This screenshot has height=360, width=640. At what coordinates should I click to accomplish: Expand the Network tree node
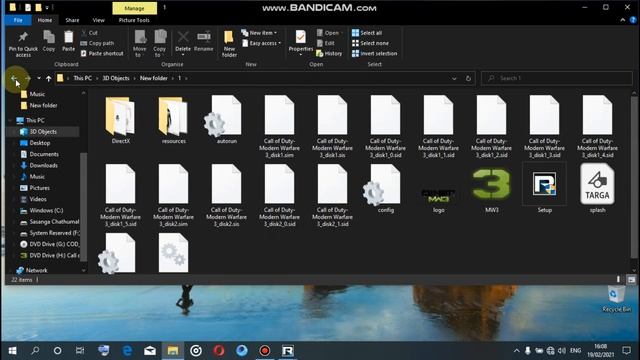(10, 270)
